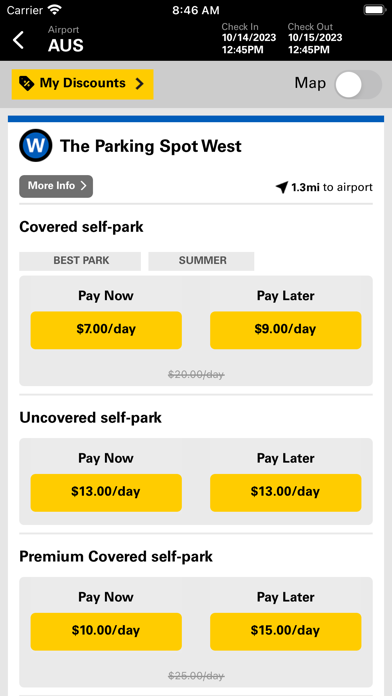Choose Covered Pay Now $7.00/day
The width and height of the screenshot is (392, 696).
[106, 330]
